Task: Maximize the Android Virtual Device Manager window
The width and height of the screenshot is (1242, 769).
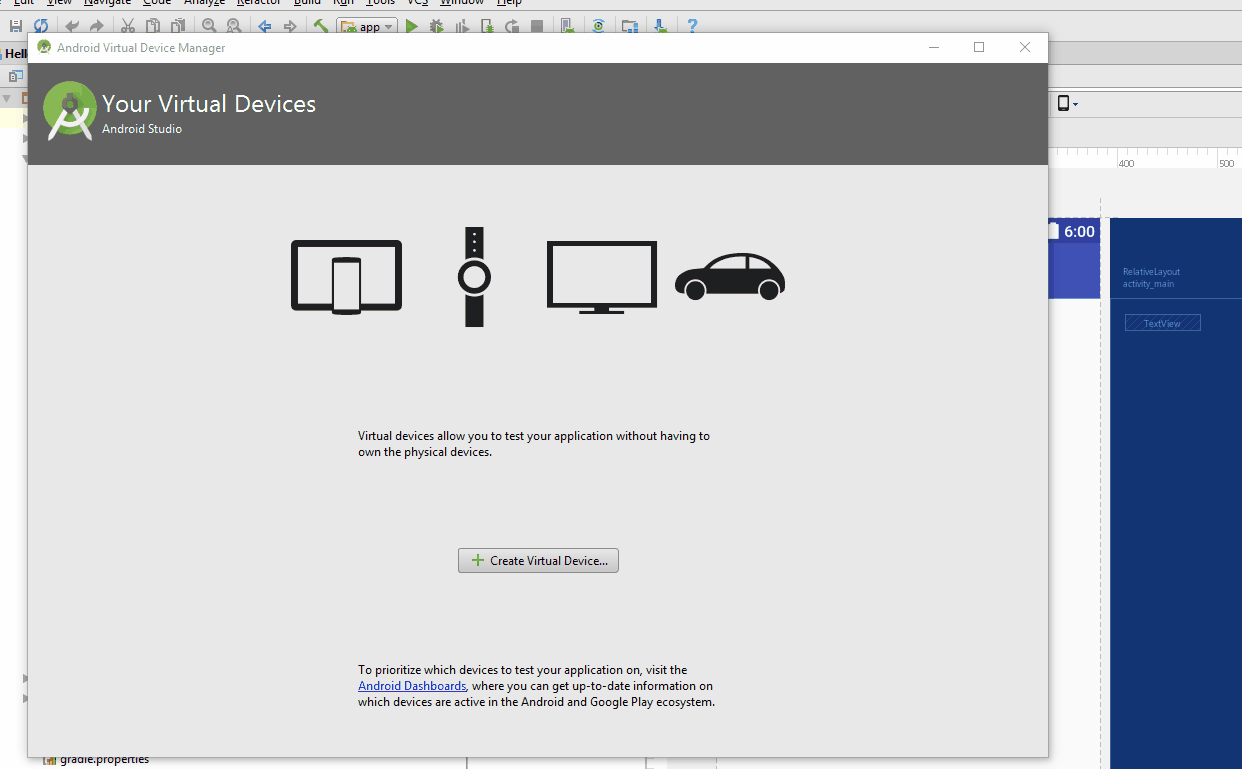Action: (x=979, y=47)
